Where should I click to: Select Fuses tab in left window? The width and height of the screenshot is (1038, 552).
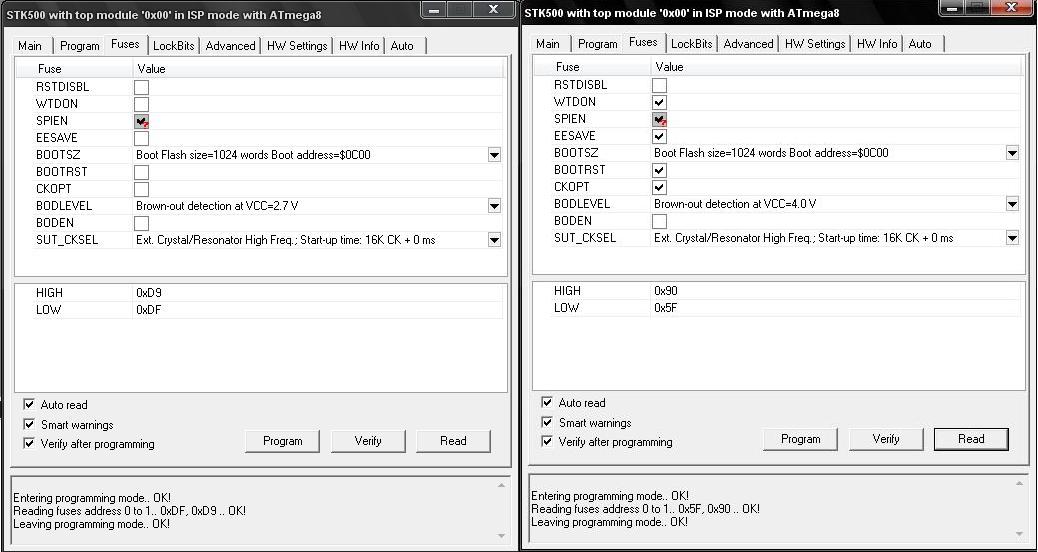click(x=125, y=44)
